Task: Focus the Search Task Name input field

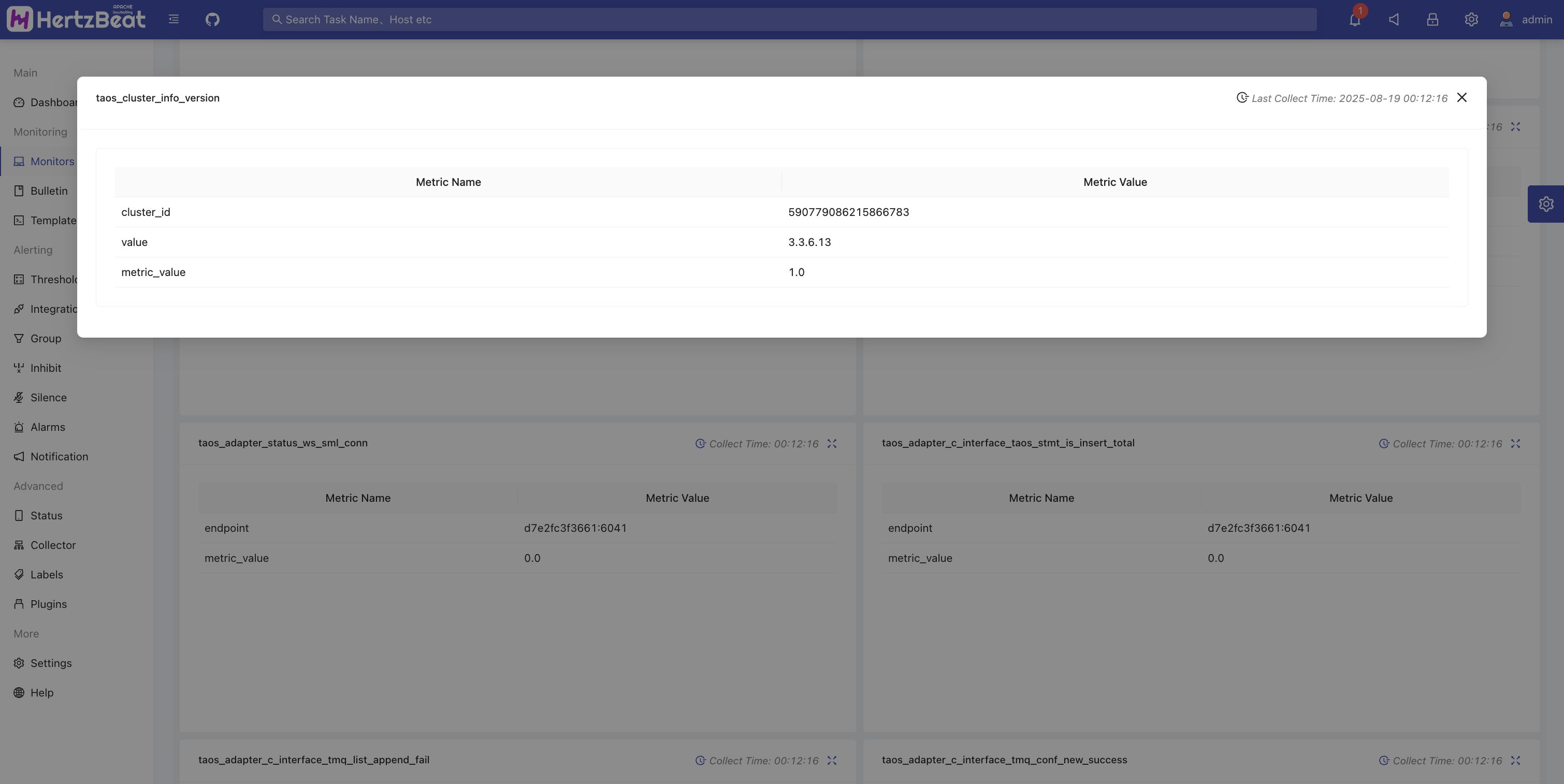Action: 789,20
